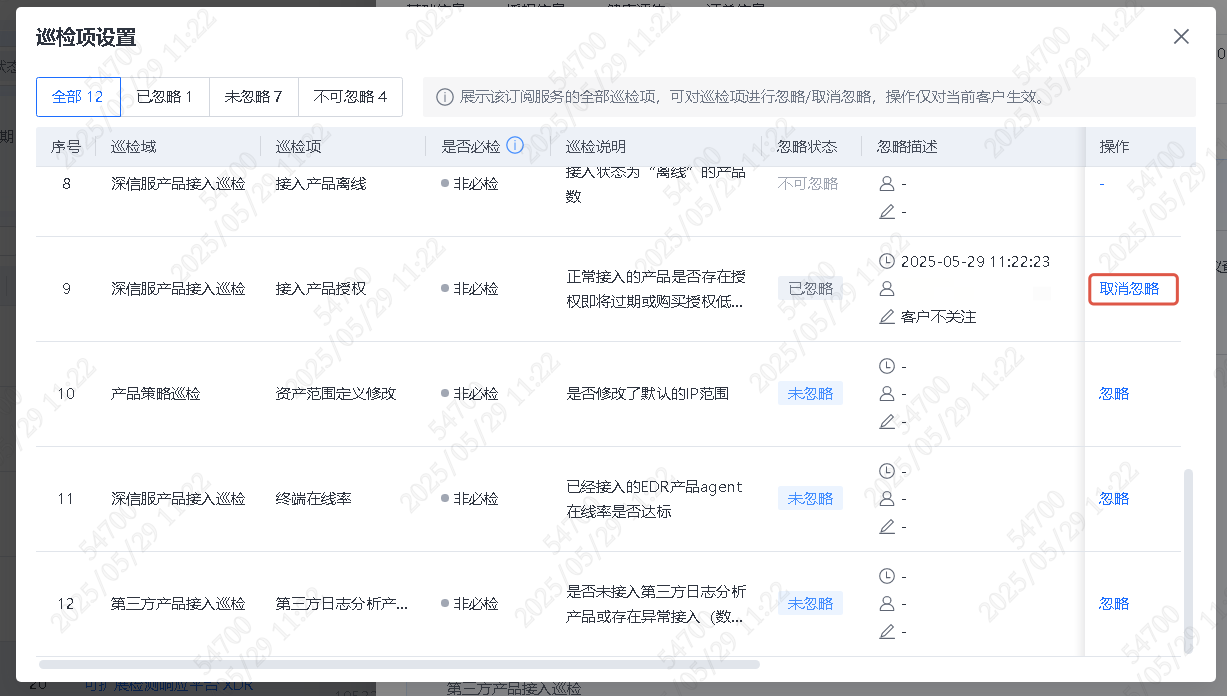Click the clock icon in row 10
1227x696 pixels.
[x=886, y=366]
